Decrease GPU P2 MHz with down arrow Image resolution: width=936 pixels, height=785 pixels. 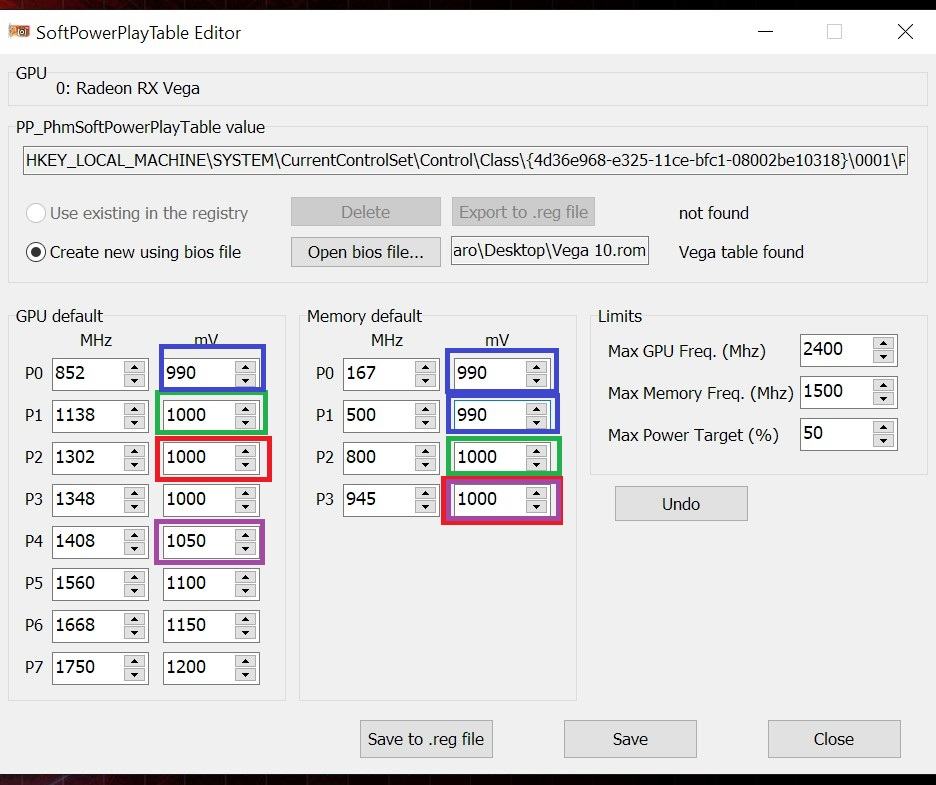[x=135, y=464]
